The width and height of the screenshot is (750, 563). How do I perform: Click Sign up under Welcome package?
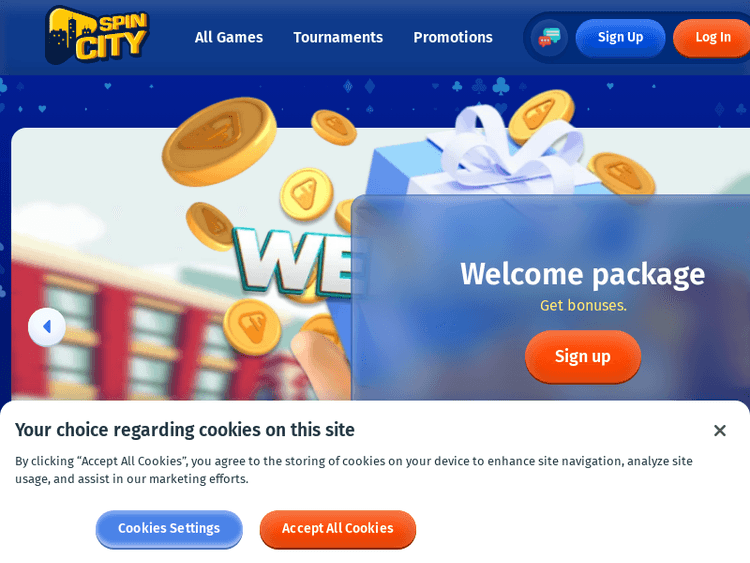click(583, 356)
